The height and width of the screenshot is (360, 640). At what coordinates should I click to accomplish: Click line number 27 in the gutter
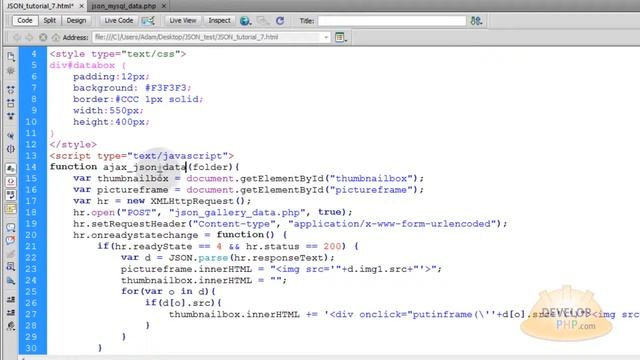pos(31,314)
